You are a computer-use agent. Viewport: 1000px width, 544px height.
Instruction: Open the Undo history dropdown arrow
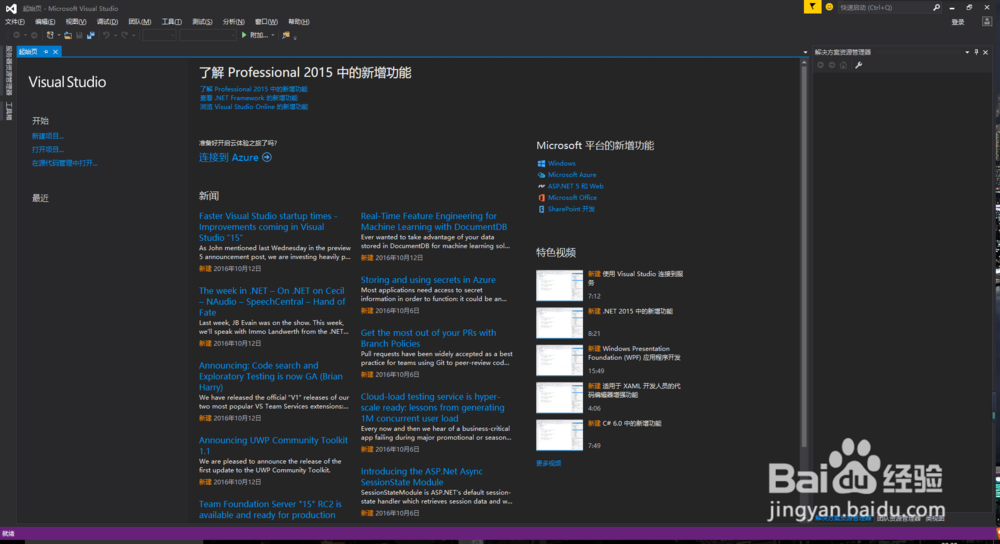point(115,35)
